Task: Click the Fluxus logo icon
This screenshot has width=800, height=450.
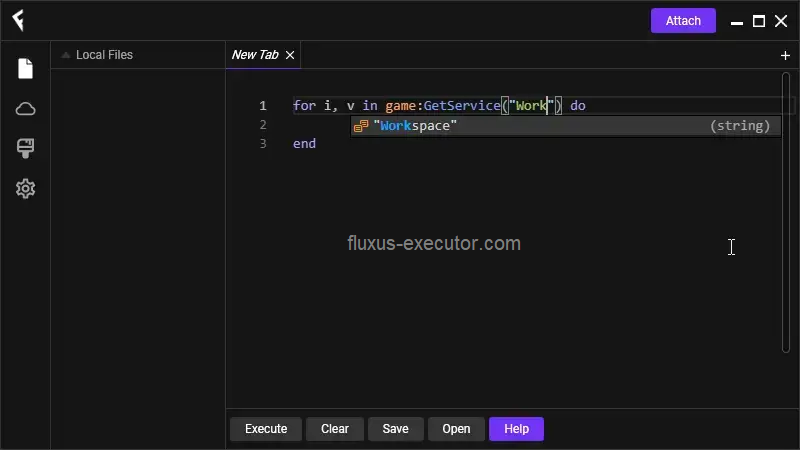Action: tap(17, 21)
